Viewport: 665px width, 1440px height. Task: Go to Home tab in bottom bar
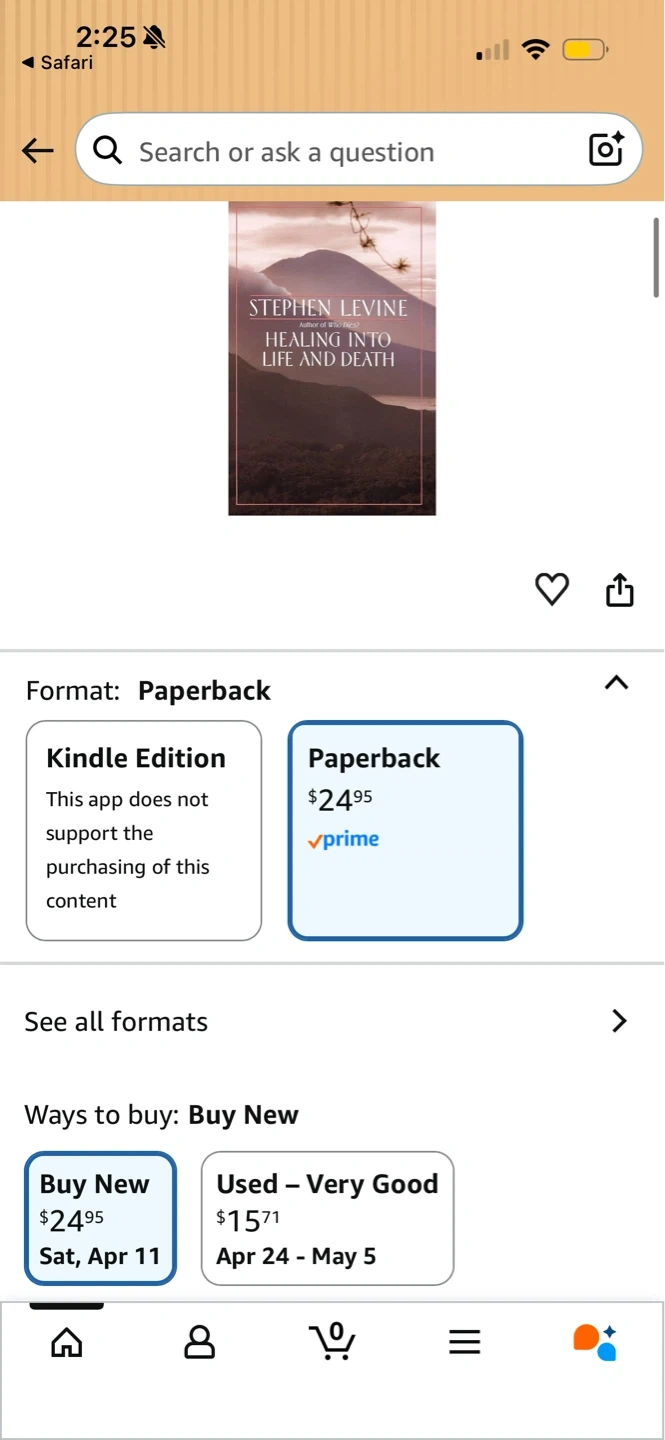pos(67,1342)
